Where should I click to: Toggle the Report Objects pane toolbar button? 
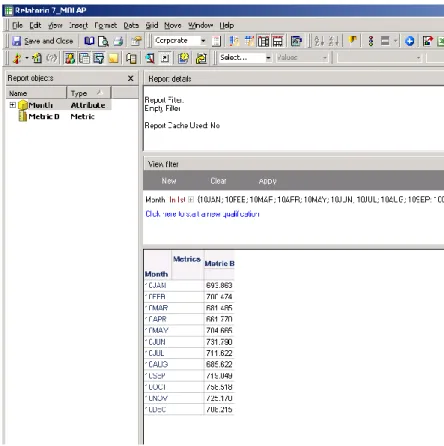[x=70, y=58]
